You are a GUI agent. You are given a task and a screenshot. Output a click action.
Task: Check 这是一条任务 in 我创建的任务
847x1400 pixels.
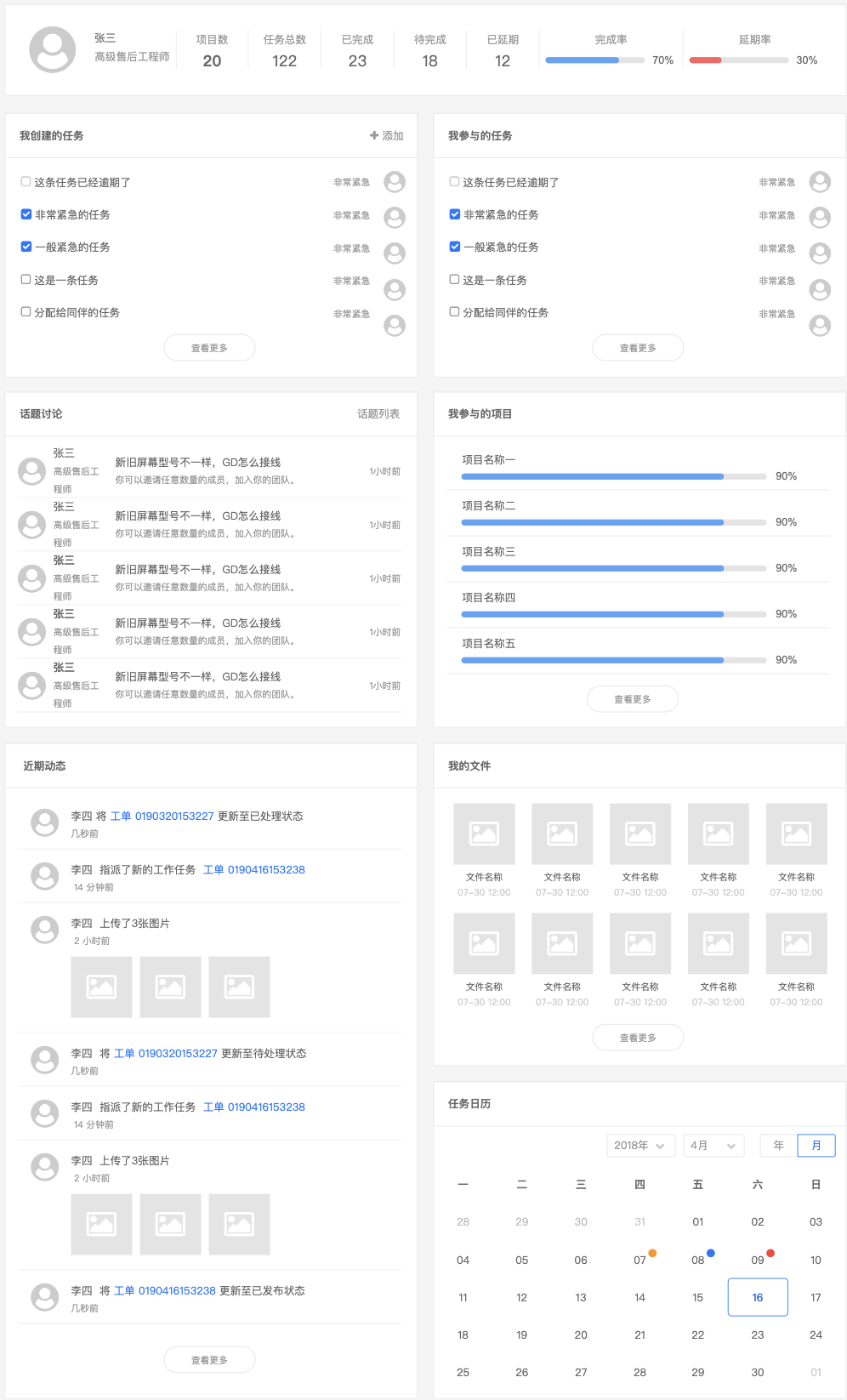(26, 279)
